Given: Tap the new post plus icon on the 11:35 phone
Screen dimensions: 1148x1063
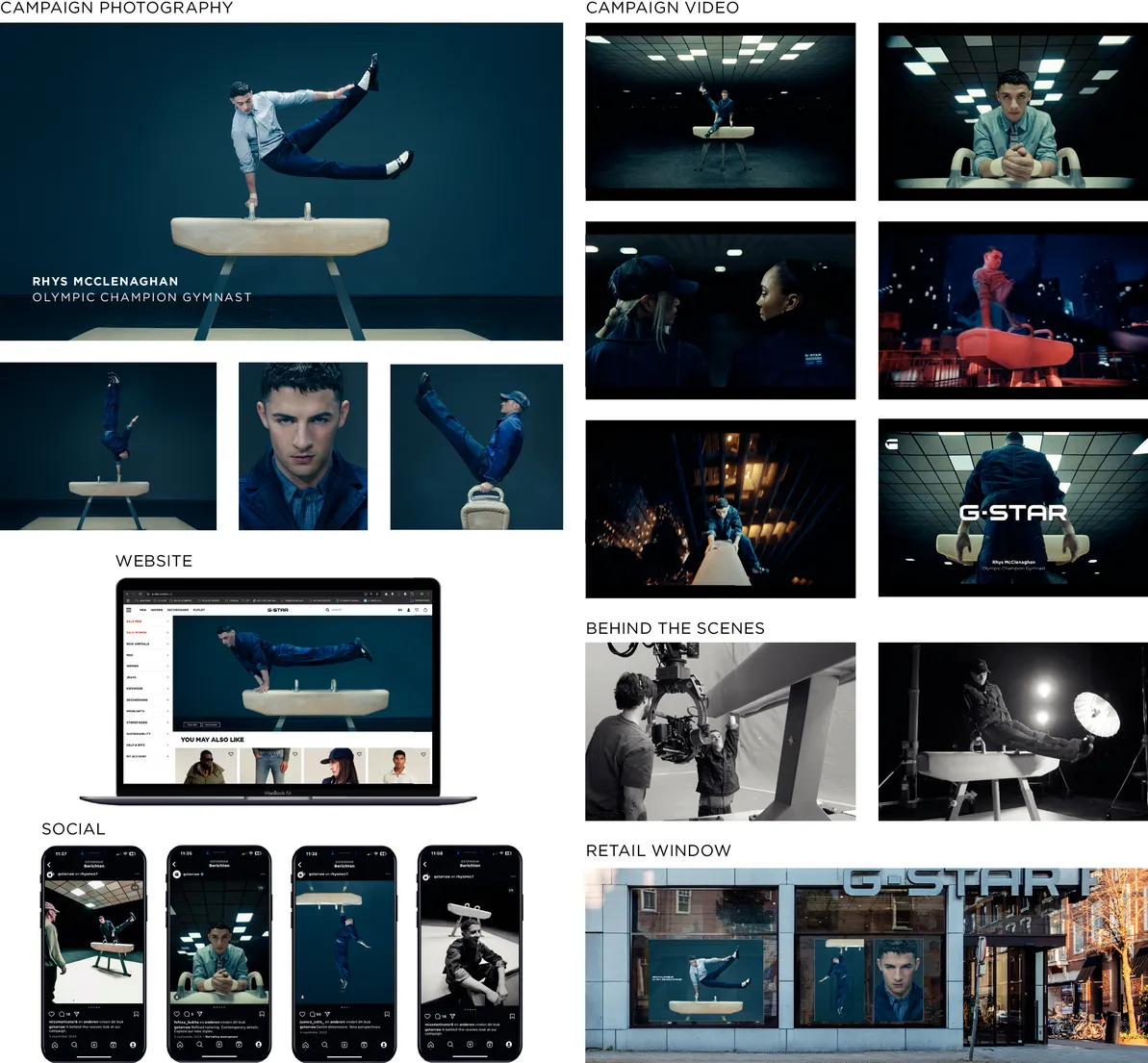Looking at the screenshot, I should click(218, 1045).
